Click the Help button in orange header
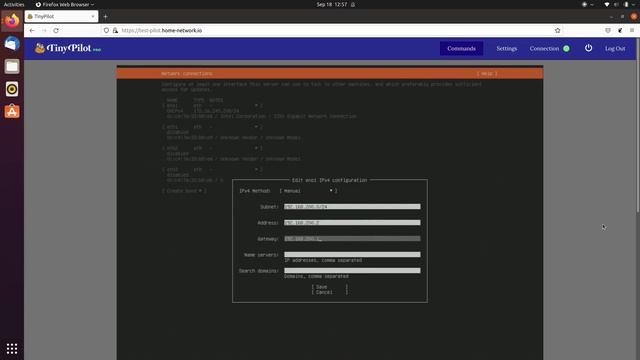Screen dimensions: 640x360 487,73
